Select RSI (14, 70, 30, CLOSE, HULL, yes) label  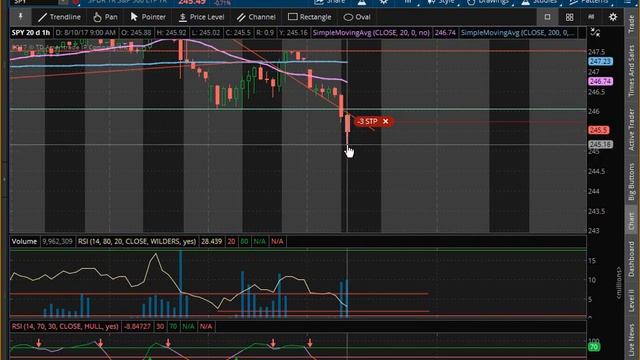65,326
